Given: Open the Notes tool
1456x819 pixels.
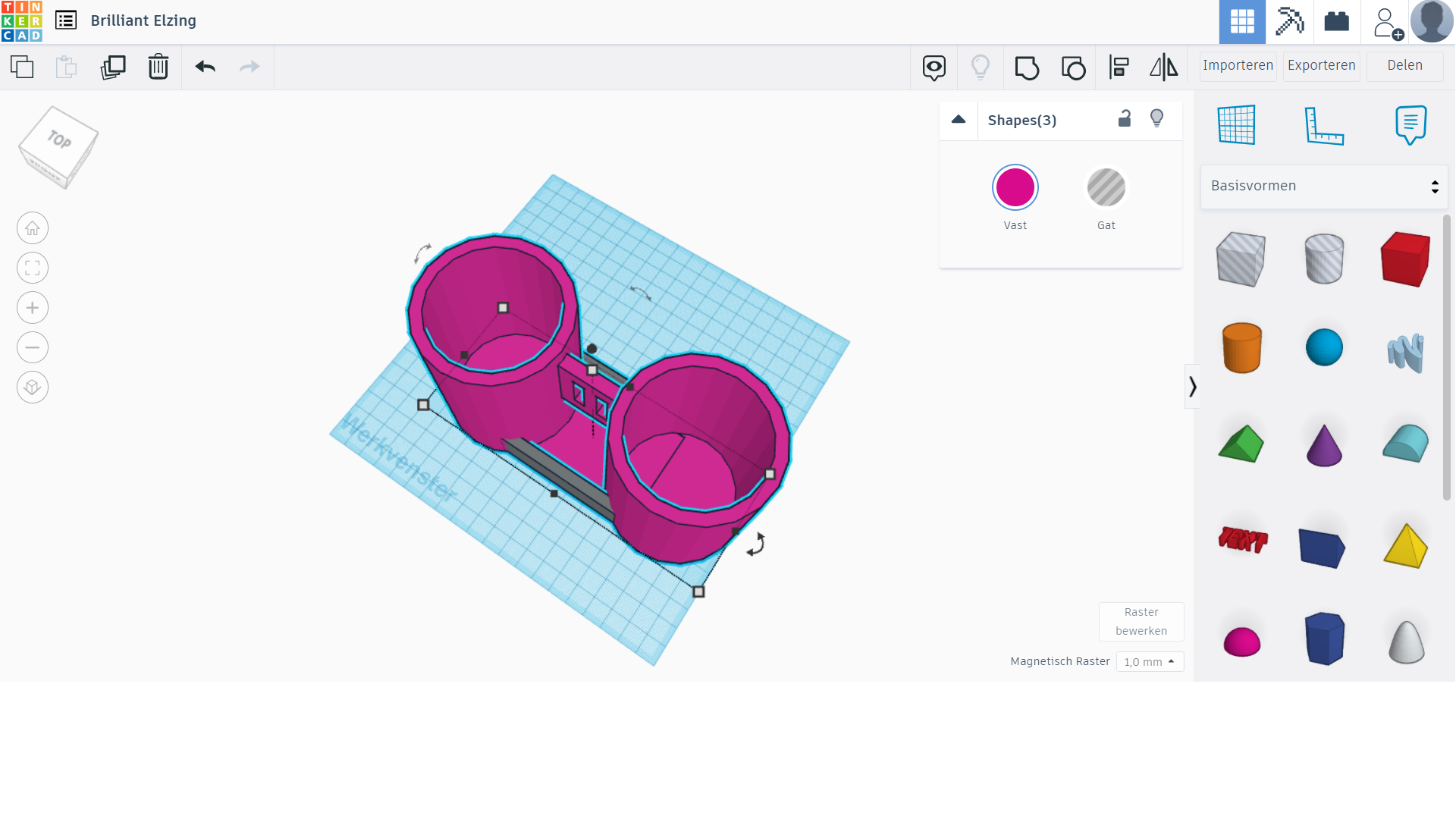Looking at the screenshot, I should [x=1410, y=125].
